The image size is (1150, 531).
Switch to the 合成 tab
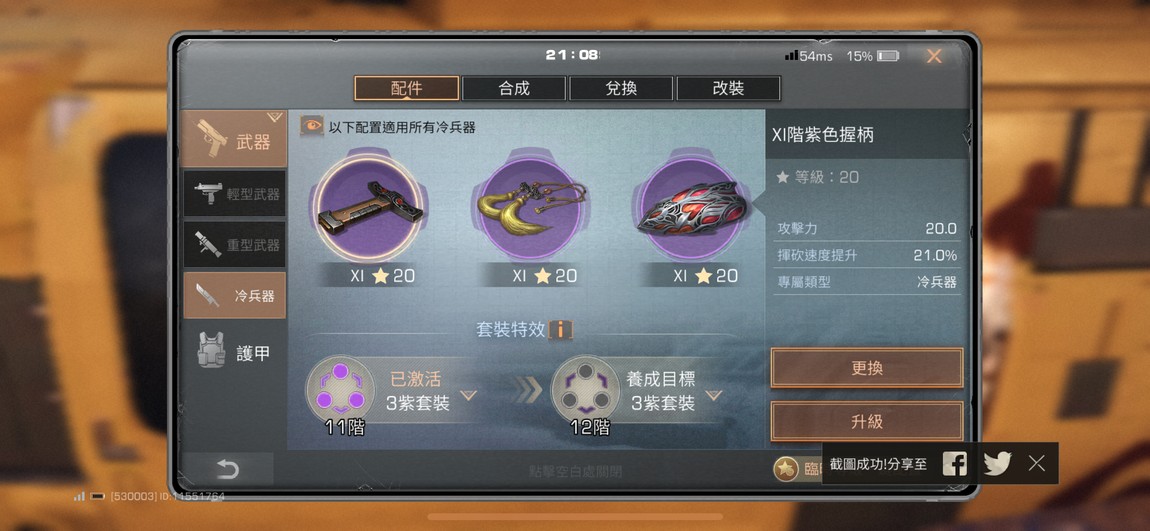tap(514, 89)
